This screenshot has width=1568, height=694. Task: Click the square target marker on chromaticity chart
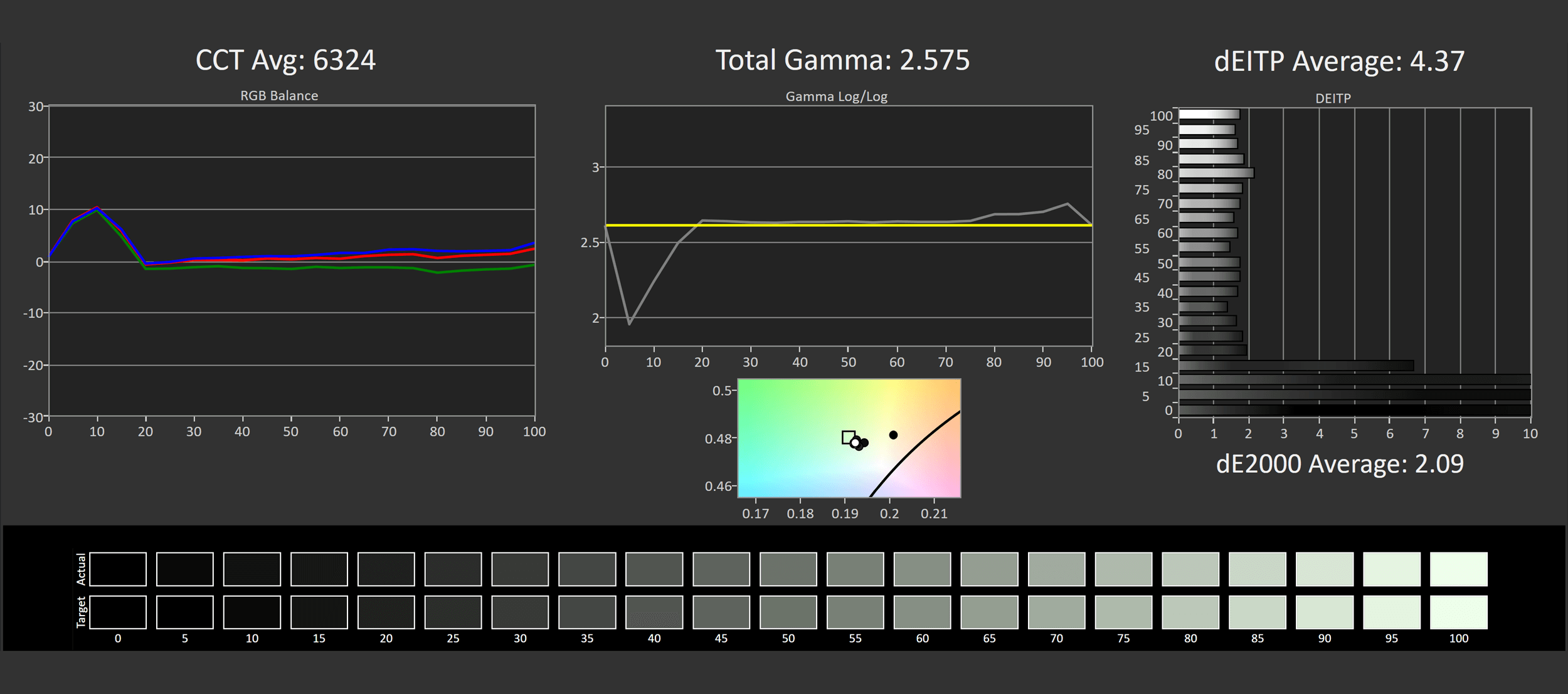(848, 437)
